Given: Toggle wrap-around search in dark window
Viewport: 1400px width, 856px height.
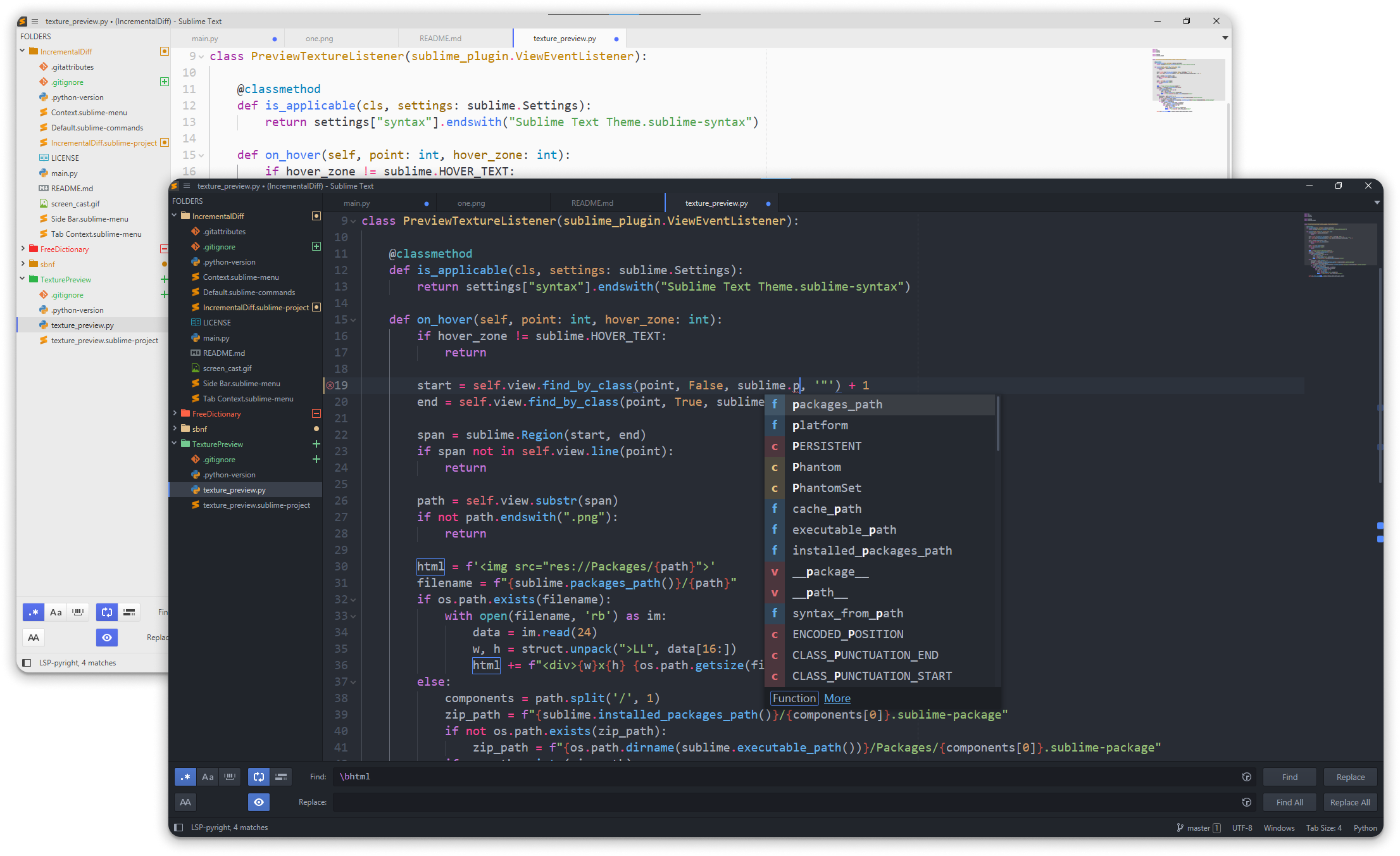Looking at the screenshot, I should tap(259, 777).
